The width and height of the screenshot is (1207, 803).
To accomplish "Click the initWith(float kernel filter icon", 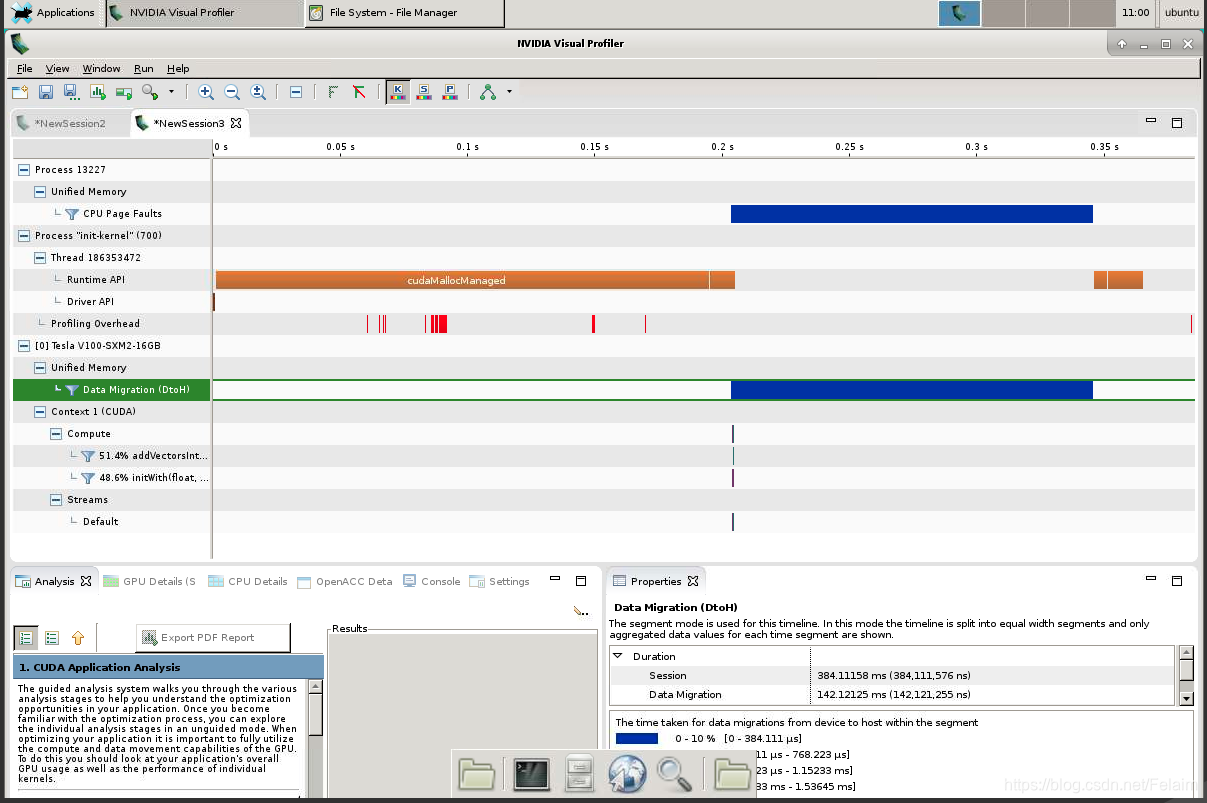I will pos(88,478).
